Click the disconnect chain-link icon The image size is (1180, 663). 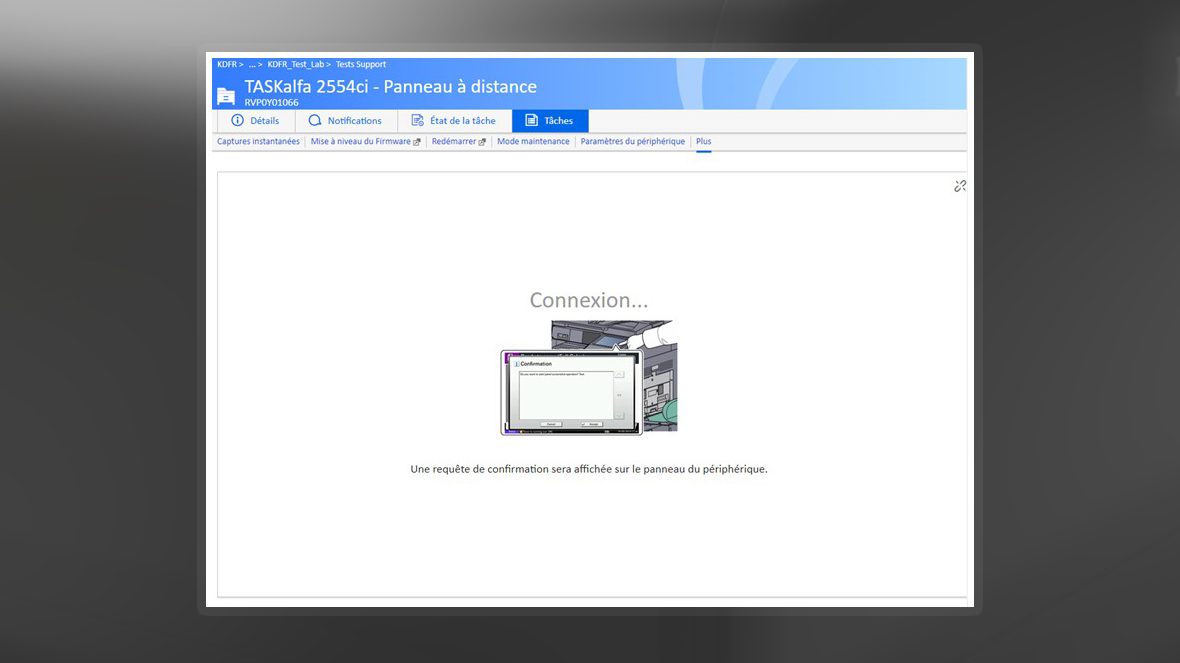pyautogui.click(x=960, y=186)
